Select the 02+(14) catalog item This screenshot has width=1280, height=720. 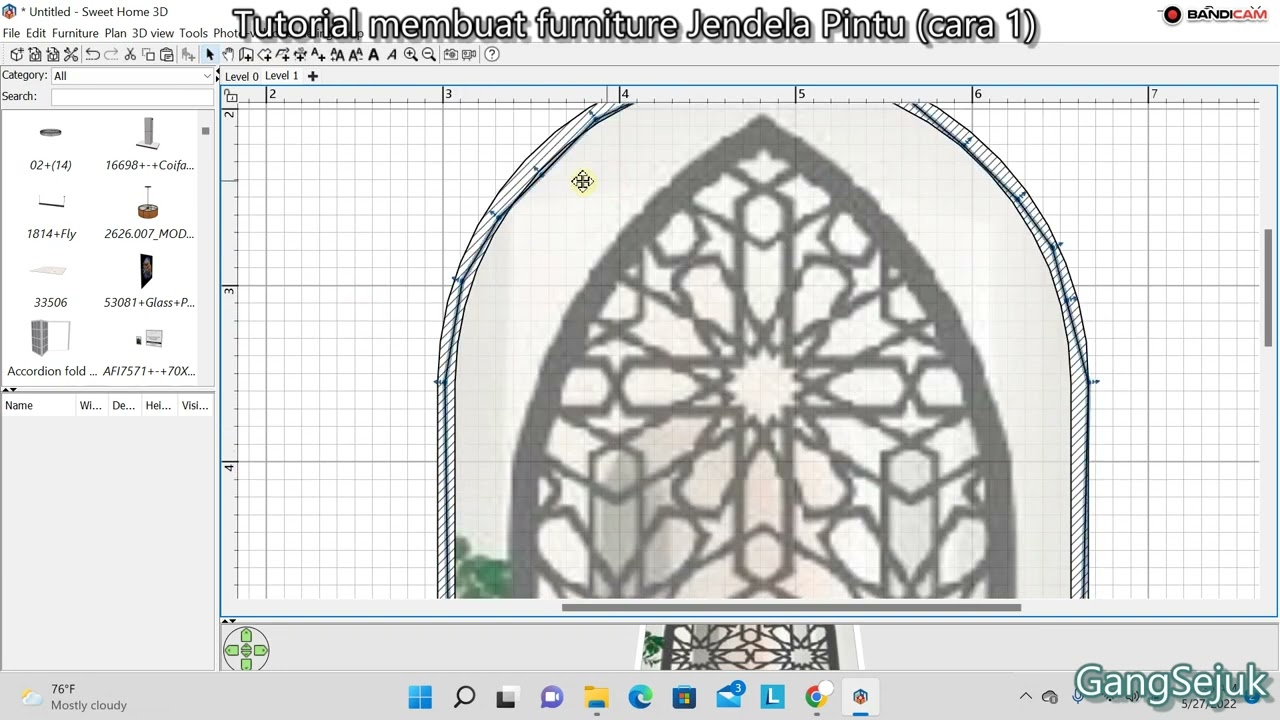50,146
